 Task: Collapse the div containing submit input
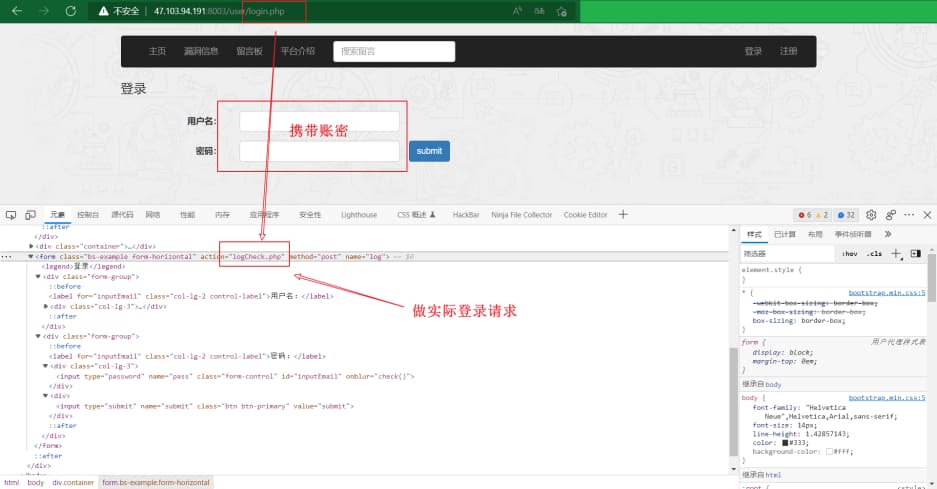(x=45, y=396)
